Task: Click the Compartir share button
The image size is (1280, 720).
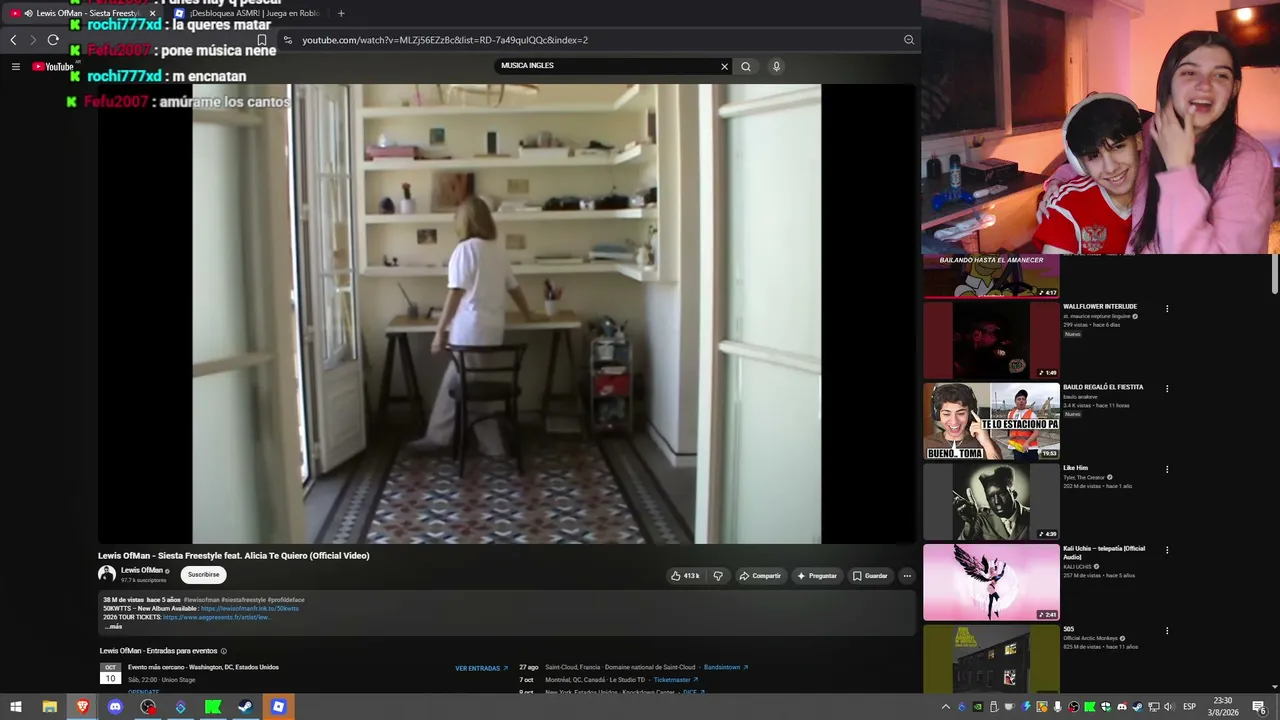Action: [x=760, y=576]
